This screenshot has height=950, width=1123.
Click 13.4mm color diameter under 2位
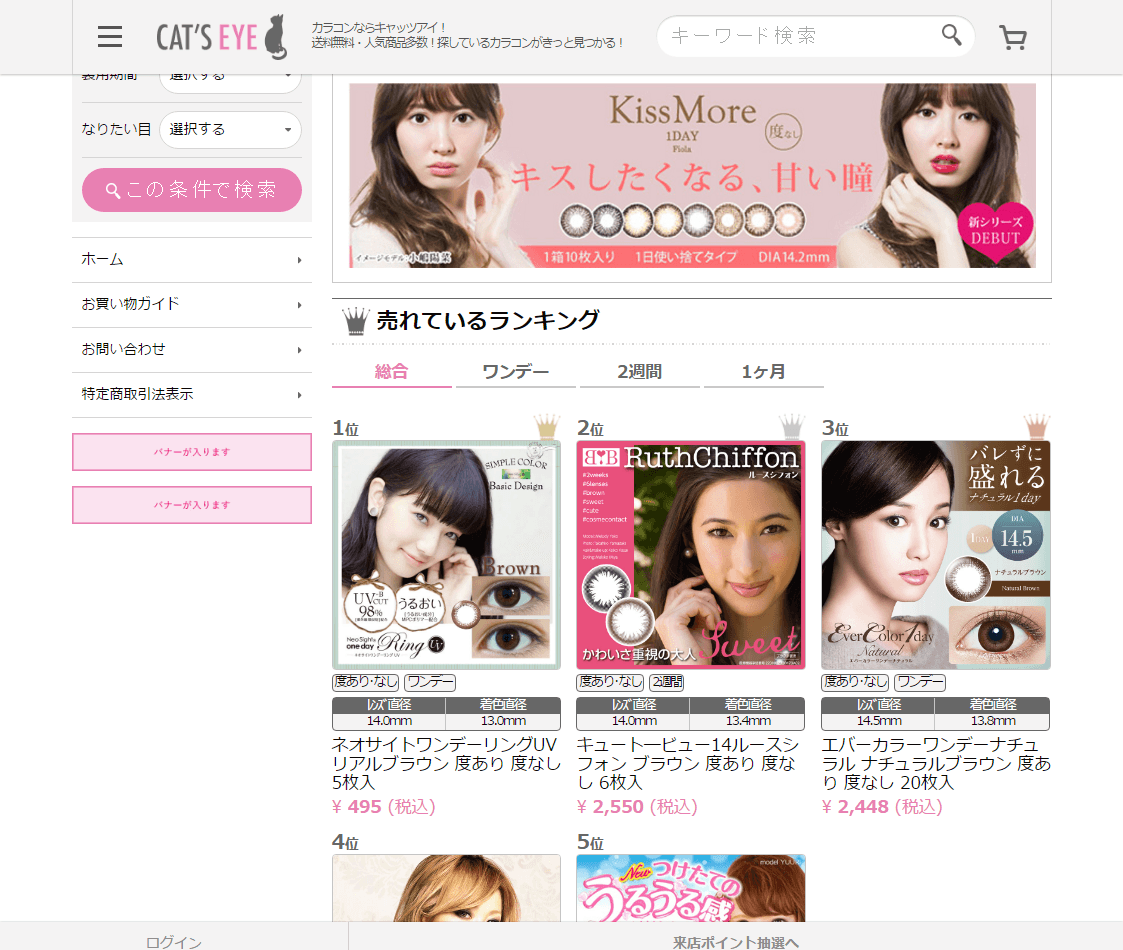click(748, 721)
